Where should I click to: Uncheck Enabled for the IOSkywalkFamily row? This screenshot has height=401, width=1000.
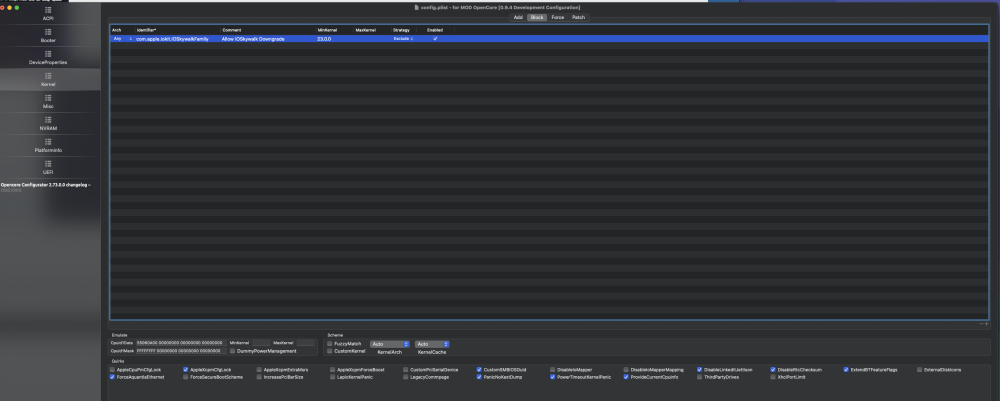click(x=436, y=39)
